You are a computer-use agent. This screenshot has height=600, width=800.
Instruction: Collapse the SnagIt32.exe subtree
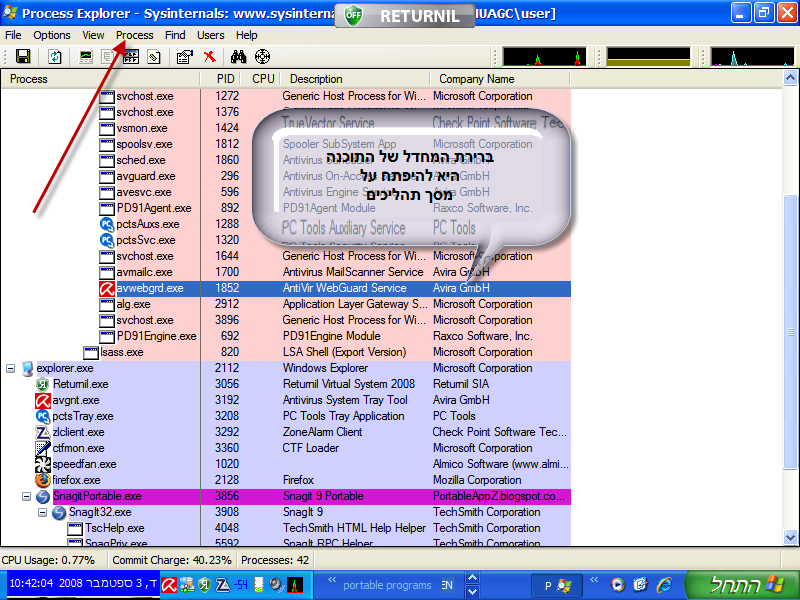41,512
